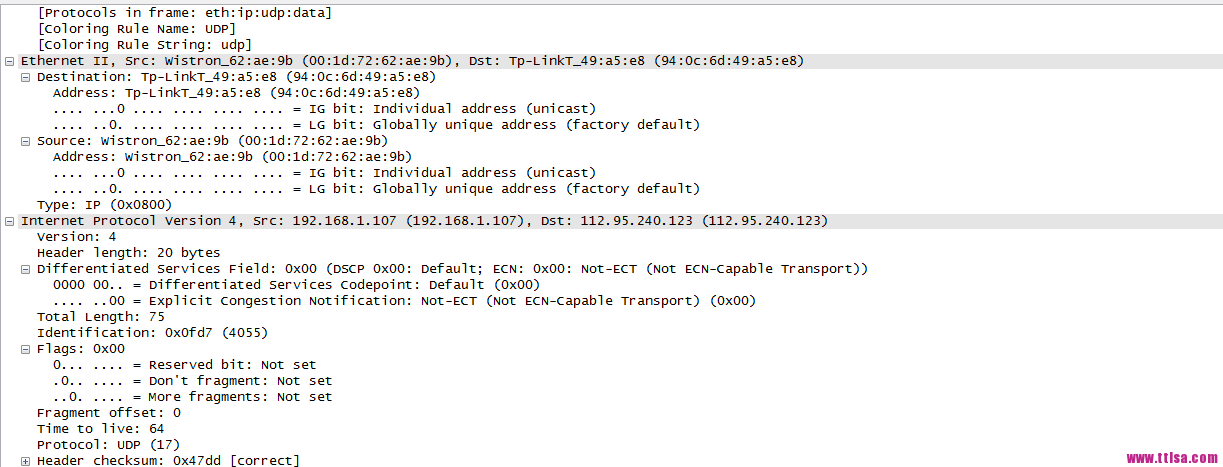
Task: Collapse the Flags 0x00 node
Action: point(26,349)
